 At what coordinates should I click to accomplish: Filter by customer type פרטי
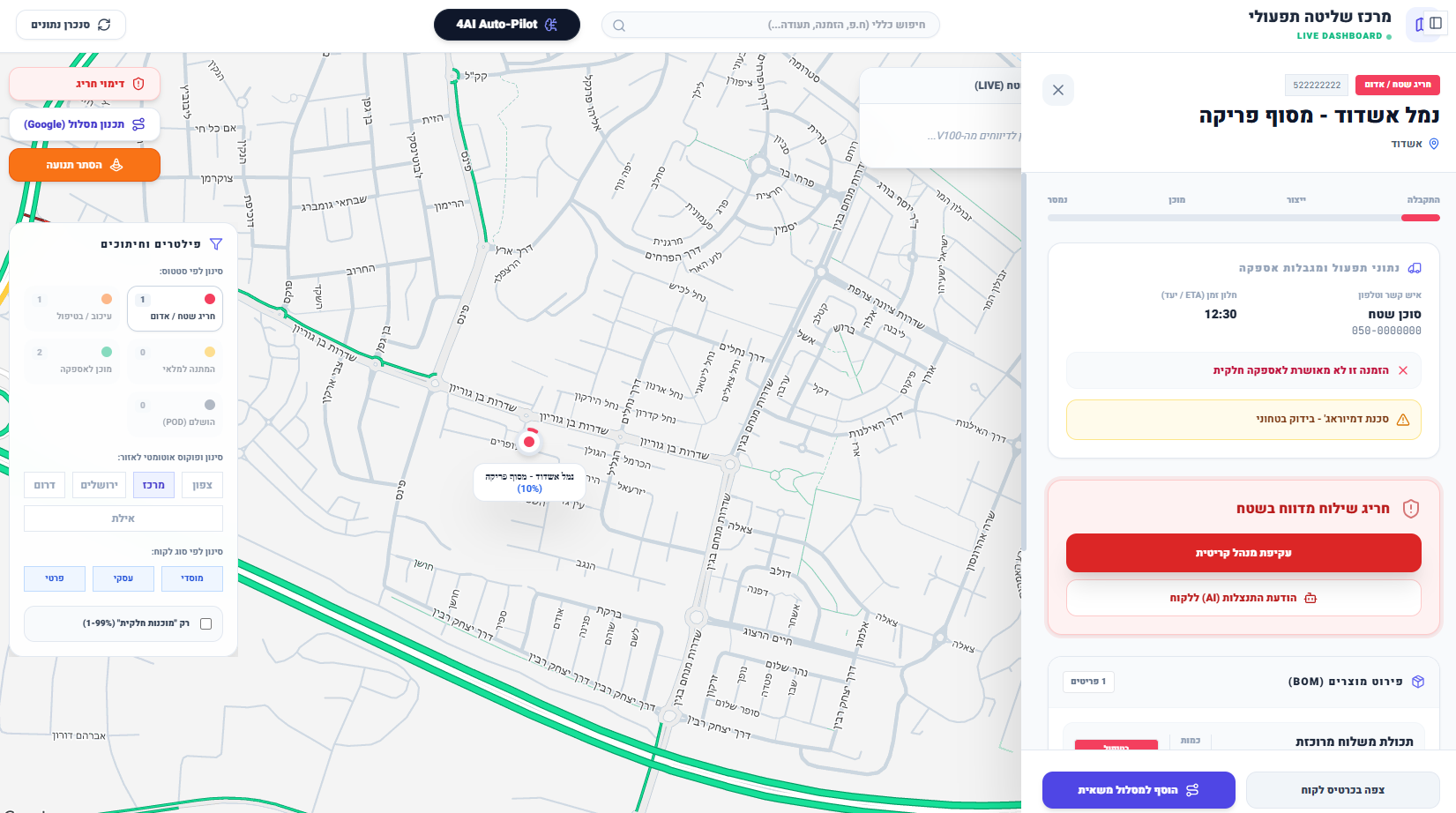(x=55, y=578)
